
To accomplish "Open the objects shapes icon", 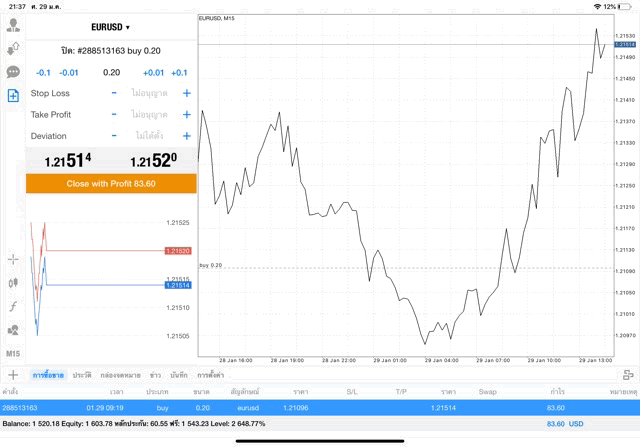I will point(13,330).
